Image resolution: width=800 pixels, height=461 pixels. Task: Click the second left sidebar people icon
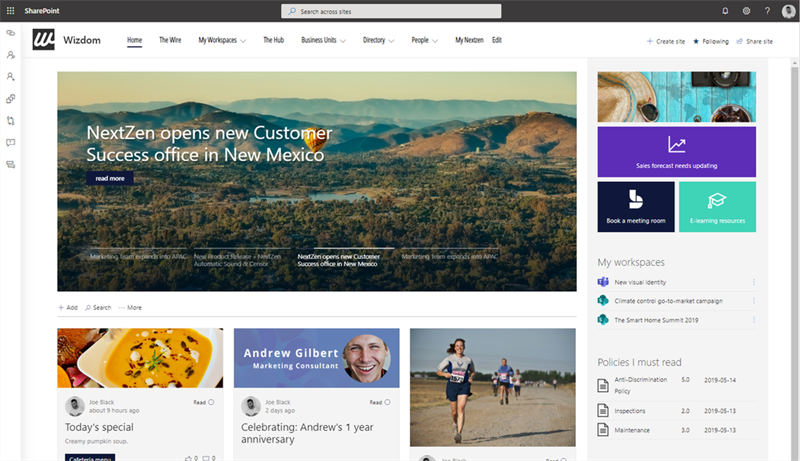point(10,55)
